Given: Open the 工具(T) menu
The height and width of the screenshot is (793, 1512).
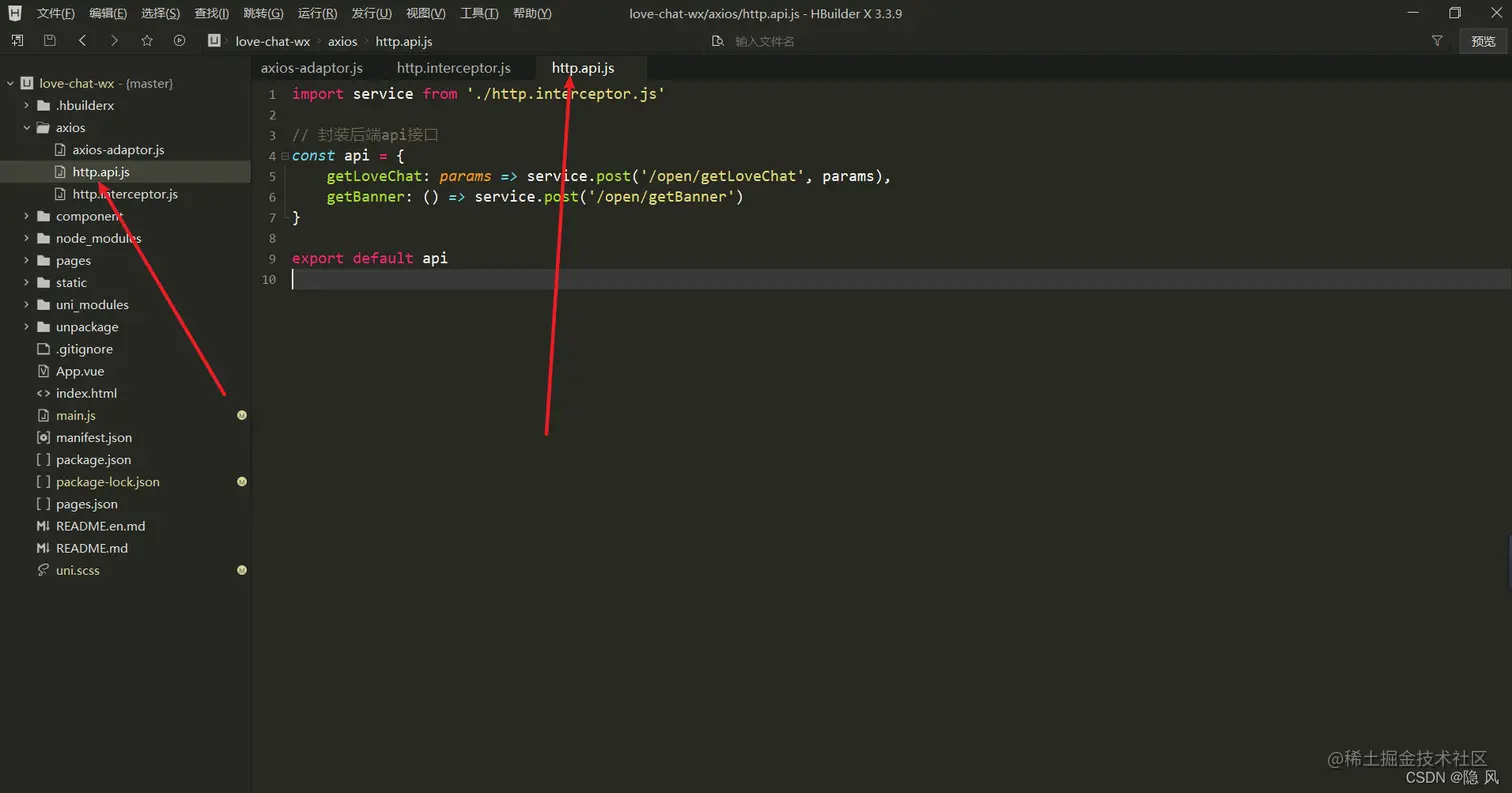Looking at the screenshot, I should pos(479,13).
